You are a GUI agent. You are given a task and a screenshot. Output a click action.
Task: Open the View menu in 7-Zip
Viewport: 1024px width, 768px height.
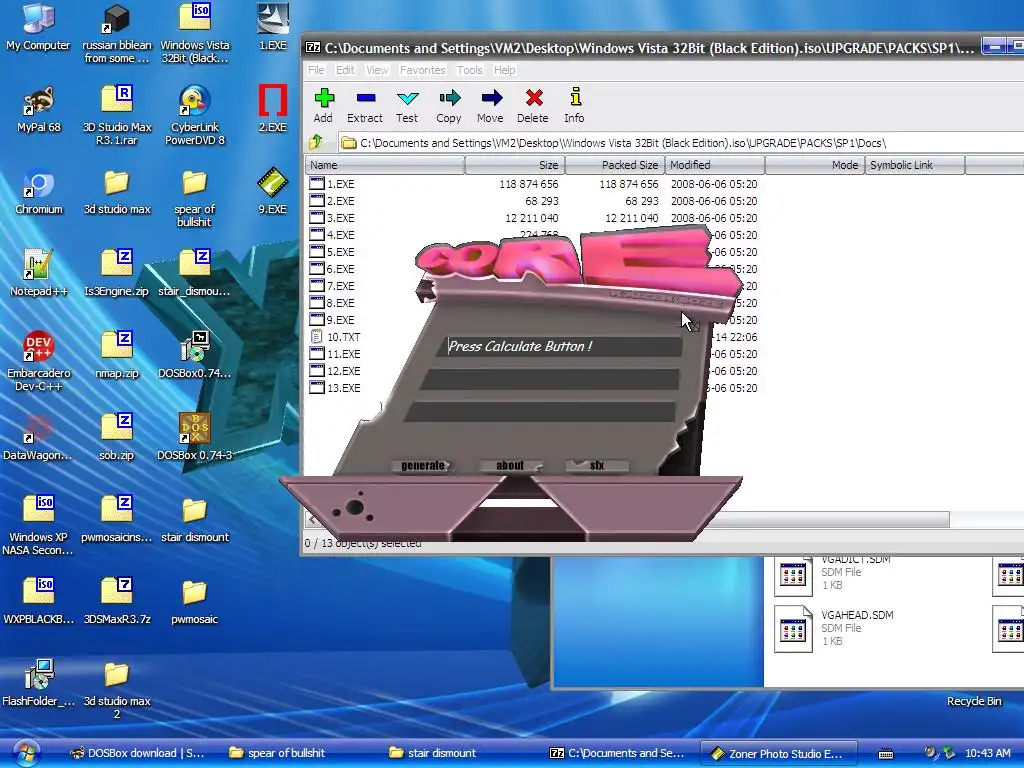coord(377,70)
